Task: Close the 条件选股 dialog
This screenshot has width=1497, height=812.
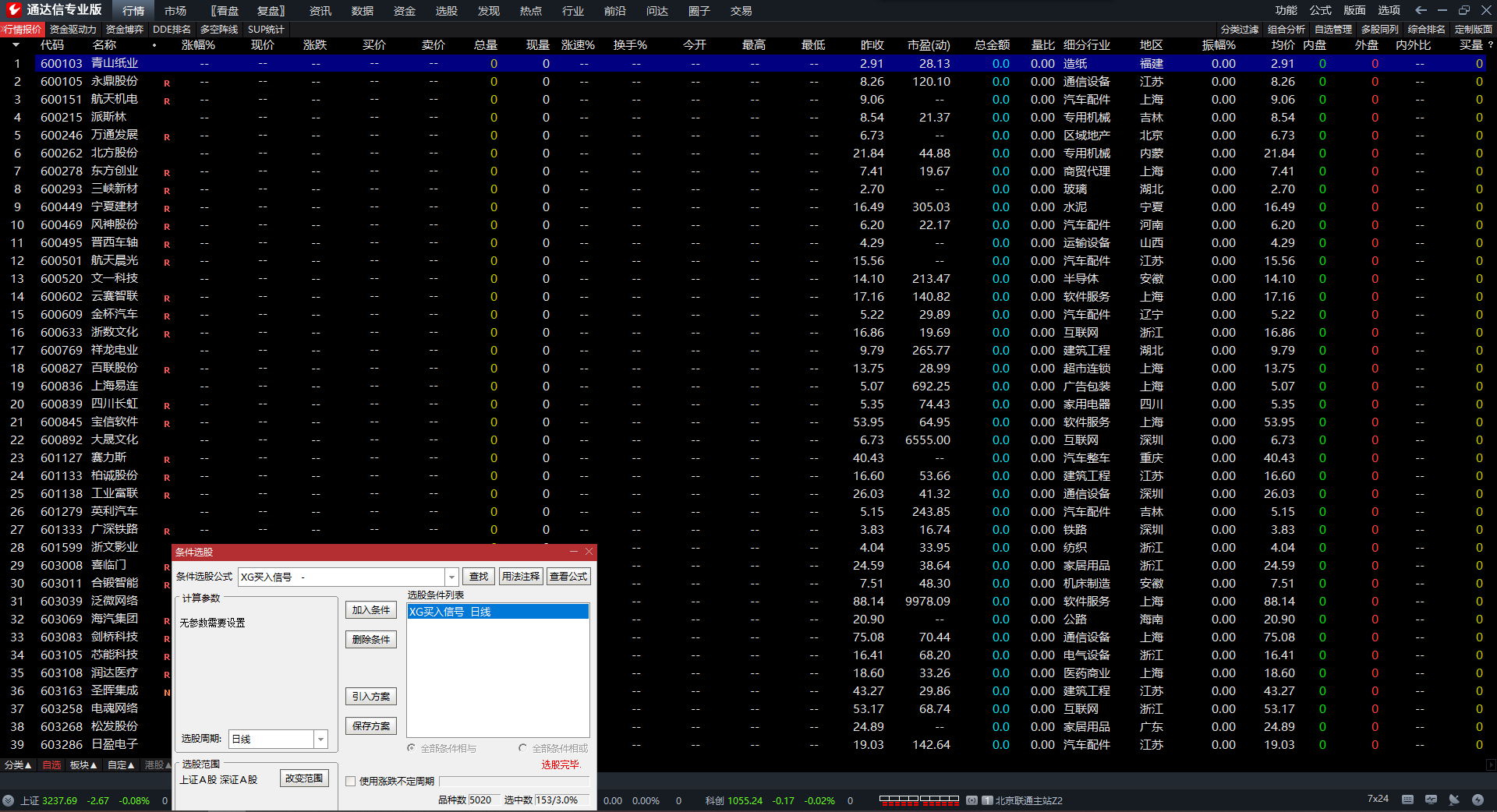Action: tap(589, 552)
